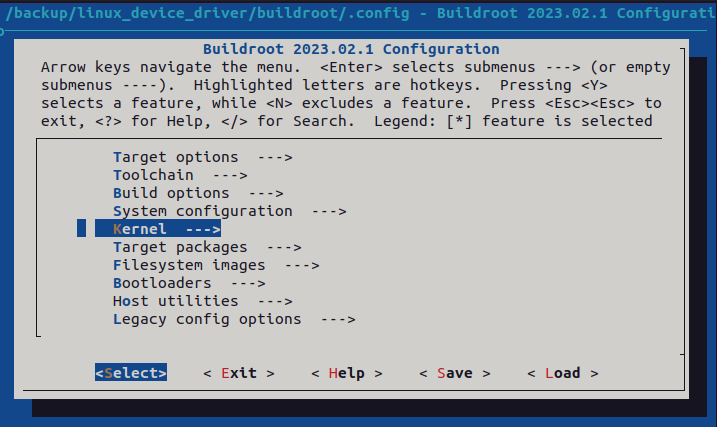717x427 pixels.
Task: Open the Target packages submenu
Action: point(207,247)
